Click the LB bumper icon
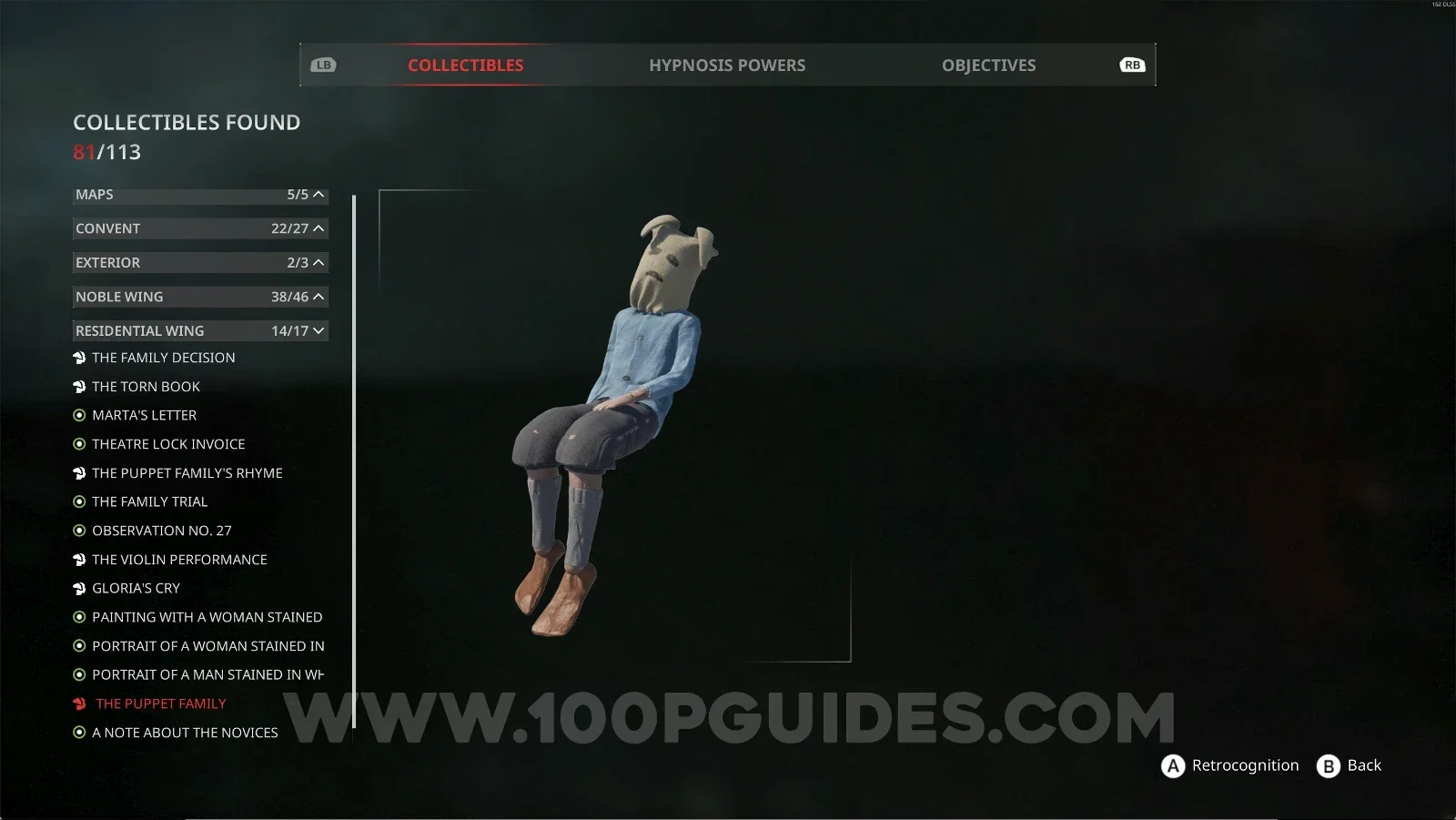This screenshot has width=1456, height=820. (323, 65)
